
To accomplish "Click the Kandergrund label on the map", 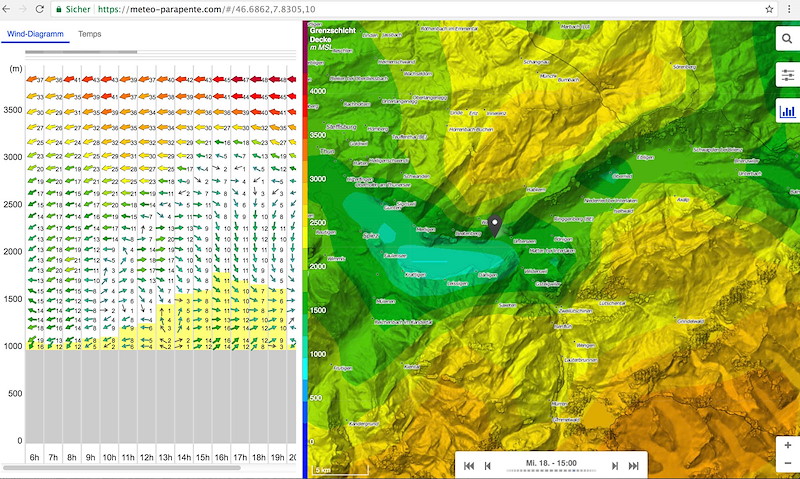I will tap(363, 424).
